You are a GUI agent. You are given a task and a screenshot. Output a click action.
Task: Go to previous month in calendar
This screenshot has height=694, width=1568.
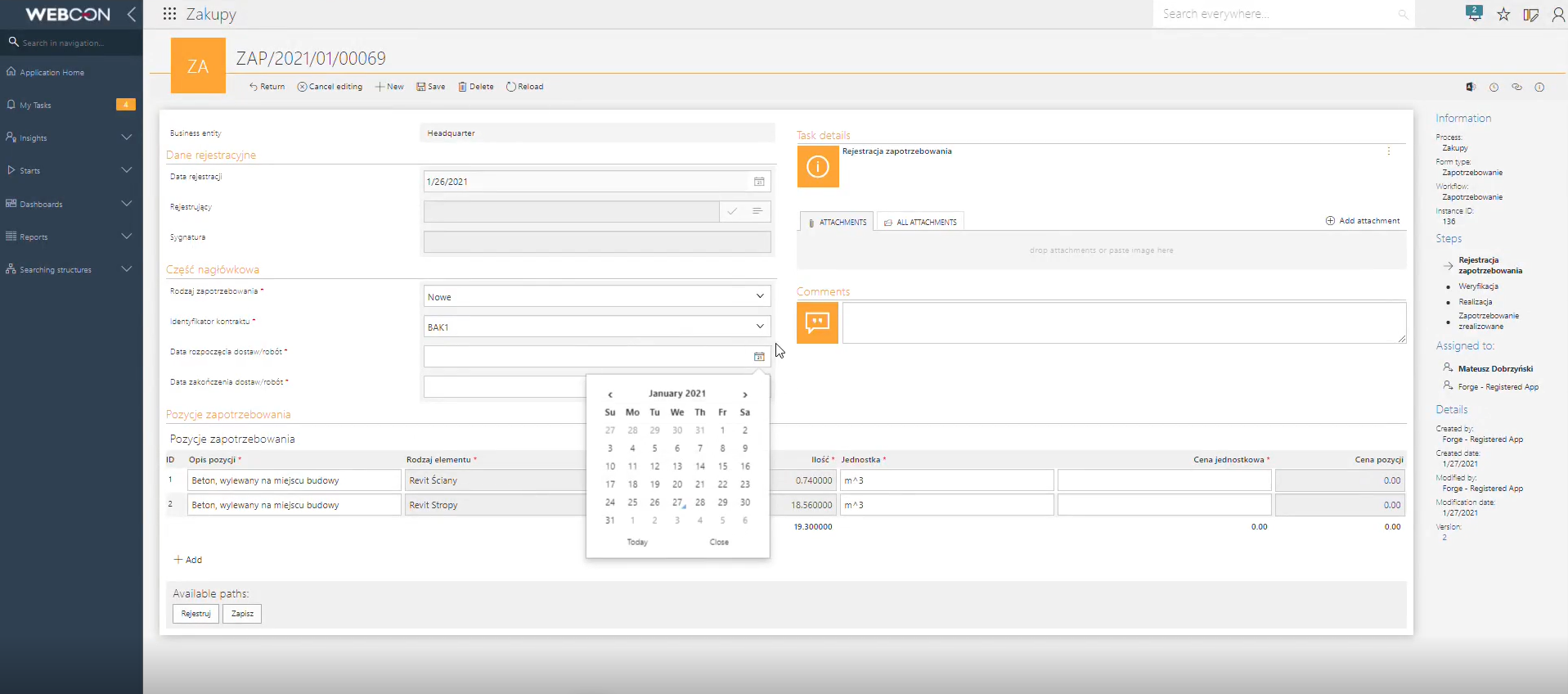(x=610, y=394)
